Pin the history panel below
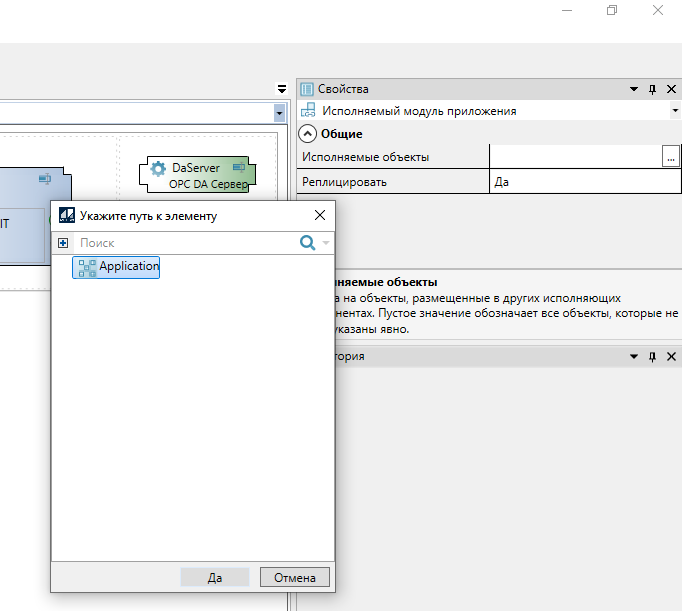The height and width of the screenshot is (611, 682). pyautogui.click(x=653, y=357)
